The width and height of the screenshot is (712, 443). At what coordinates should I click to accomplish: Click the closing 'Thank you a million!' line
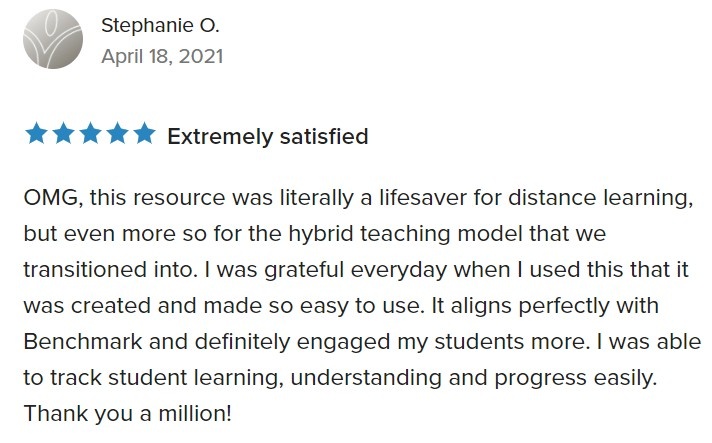128,413
